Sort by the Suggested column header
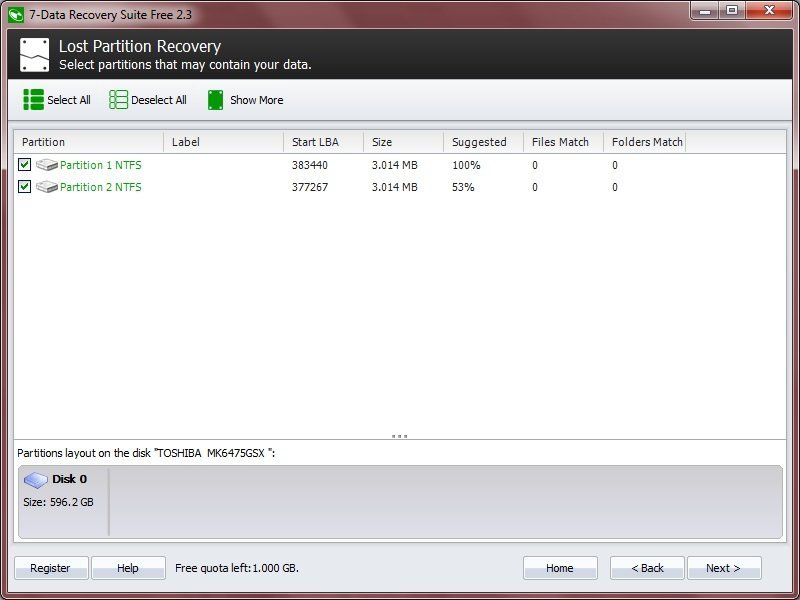This screenshot has width=800, height=600. point(482,142)
